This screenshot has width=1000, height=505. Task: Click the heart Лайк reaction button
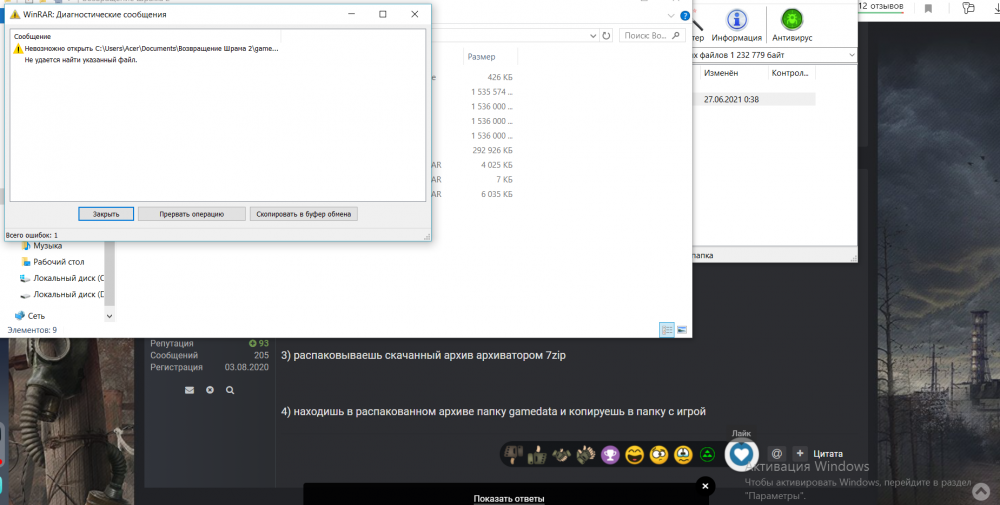pos(741,455)
